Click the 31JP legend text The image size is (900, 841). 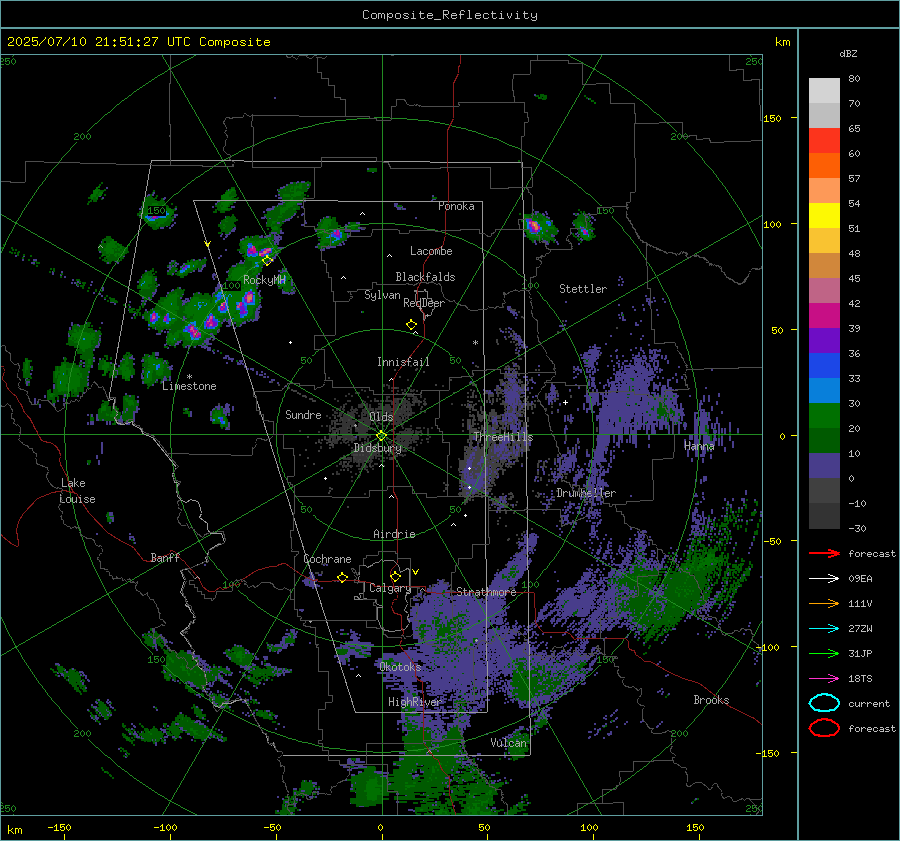click(860, 653)
